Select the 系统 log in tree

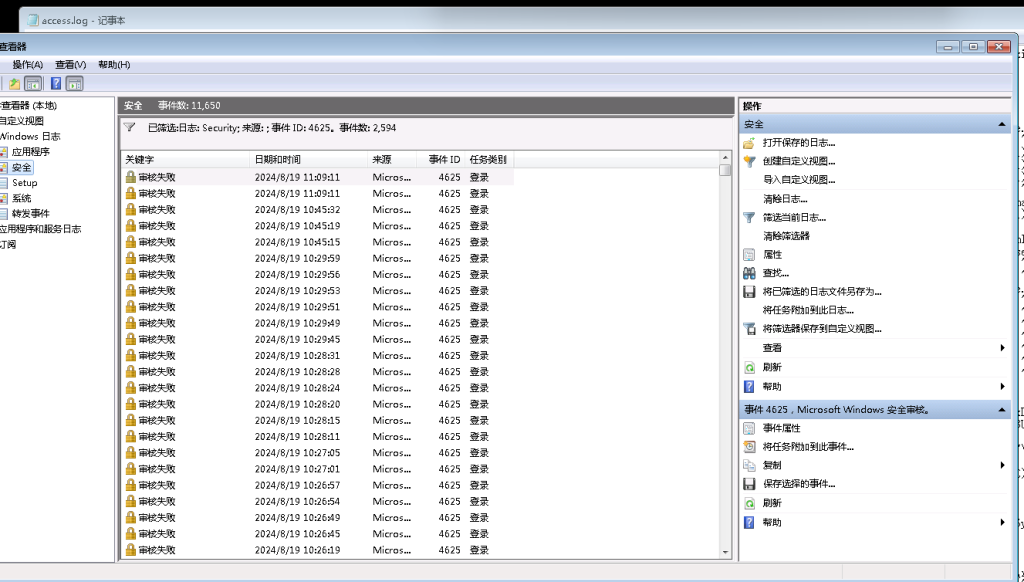(x=21, y=198)
